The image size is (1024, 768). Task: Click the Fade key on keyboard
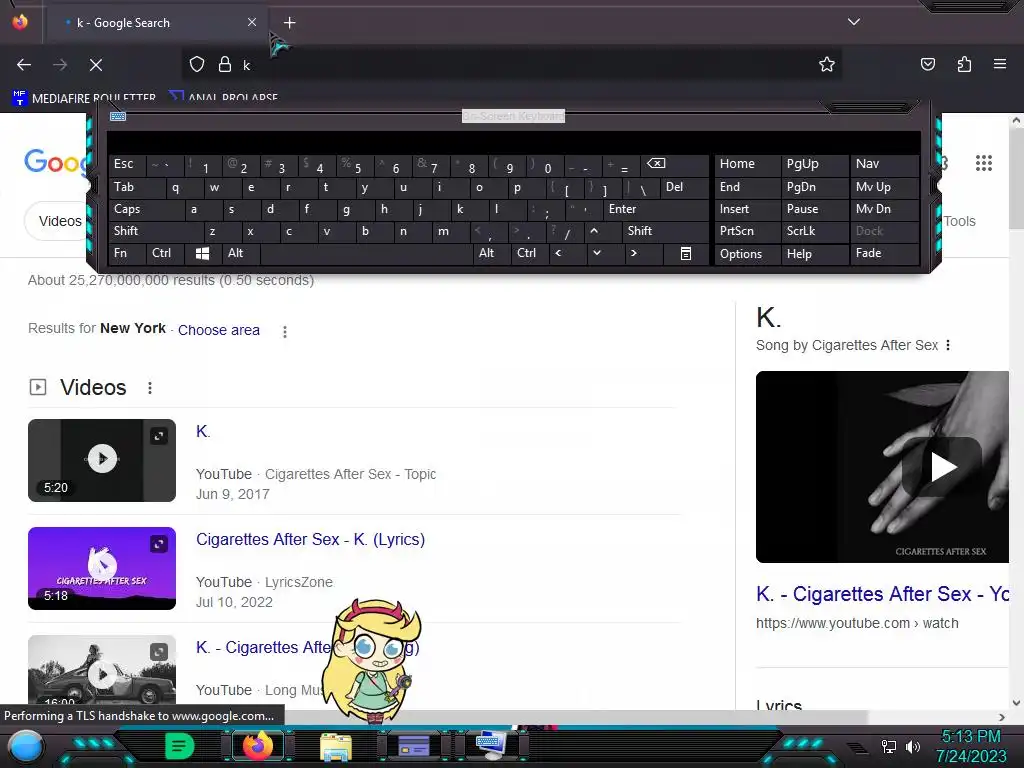[x=884, y=253]
